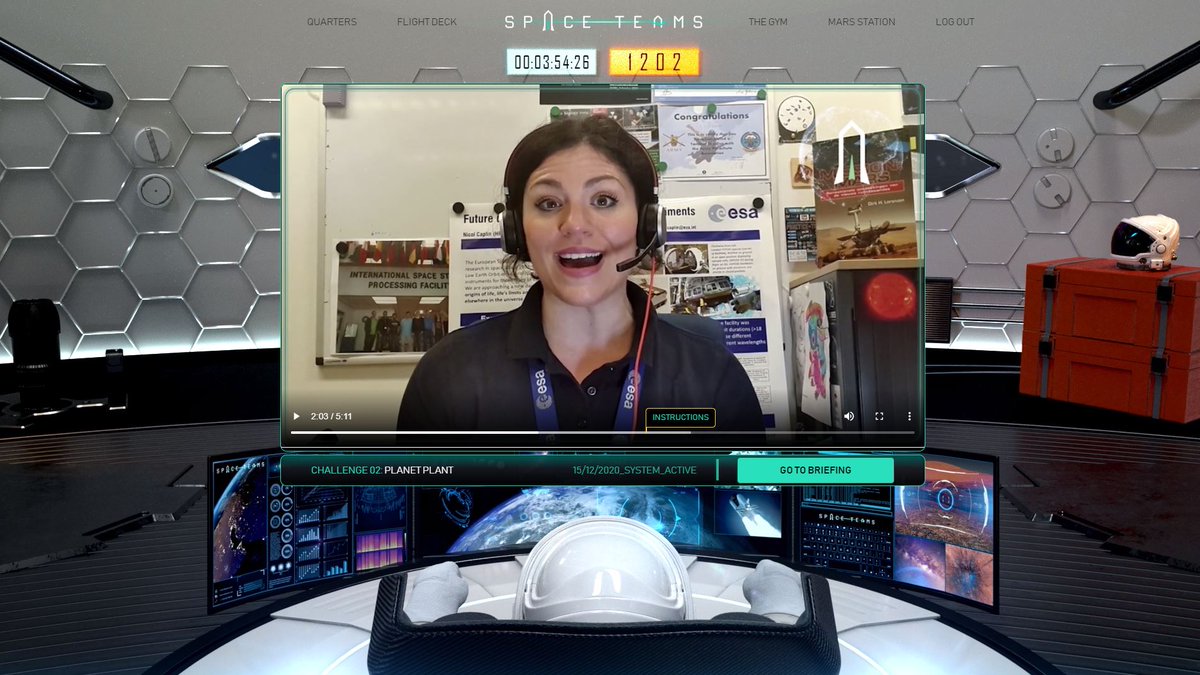The height and width of the screenshot is (675, 1200).
Task: Select the mission timer 00:03:54:26
Action: point(553,62)
